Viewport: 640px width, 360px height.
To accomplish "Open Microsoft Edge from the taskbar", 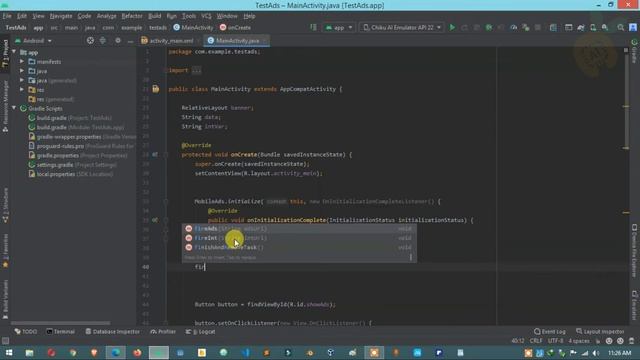I will pos(116,353).
